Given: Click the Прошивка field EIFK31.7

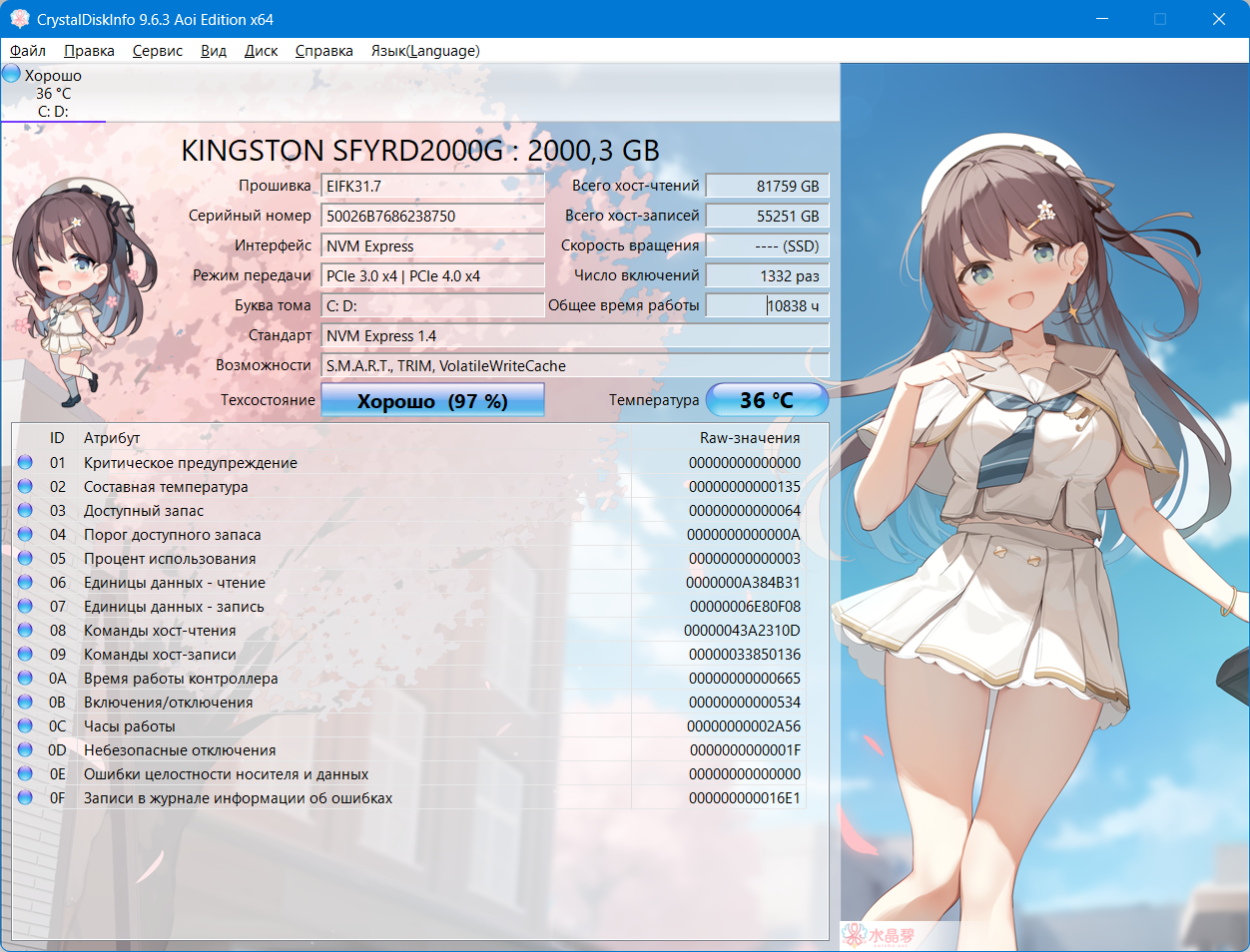Looking at the screenshot, I should click(x=432, y=186).
